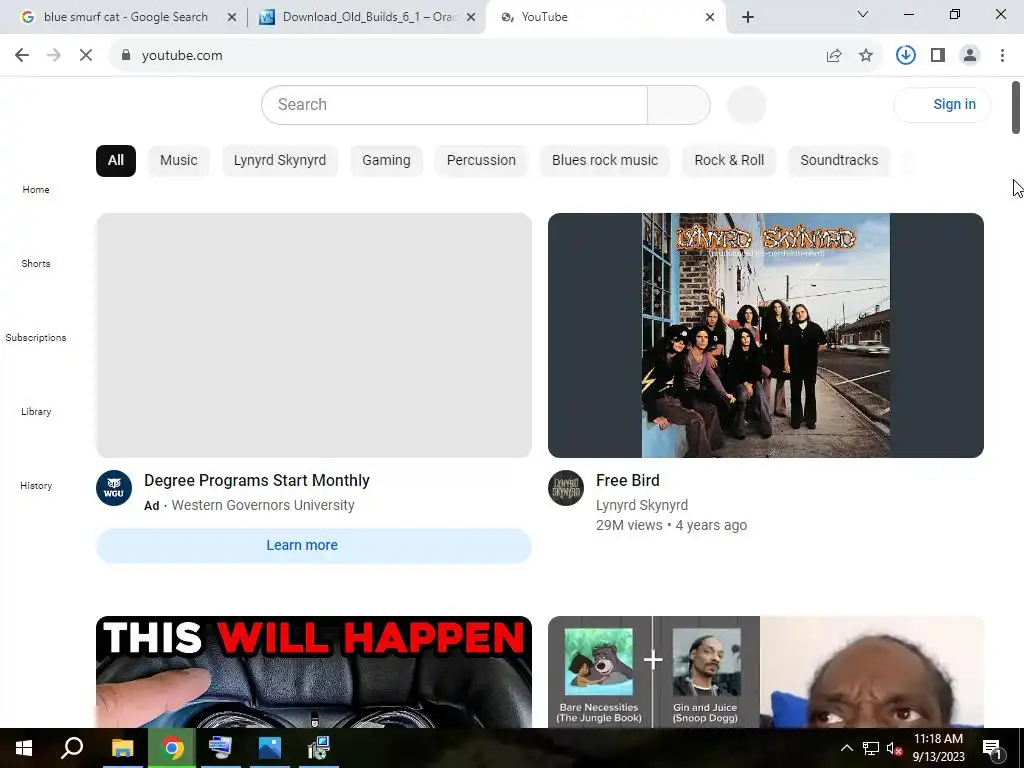Click the browser forward arrow
The height and width of the screenshot is (768, 1024).
pos(54,56)
